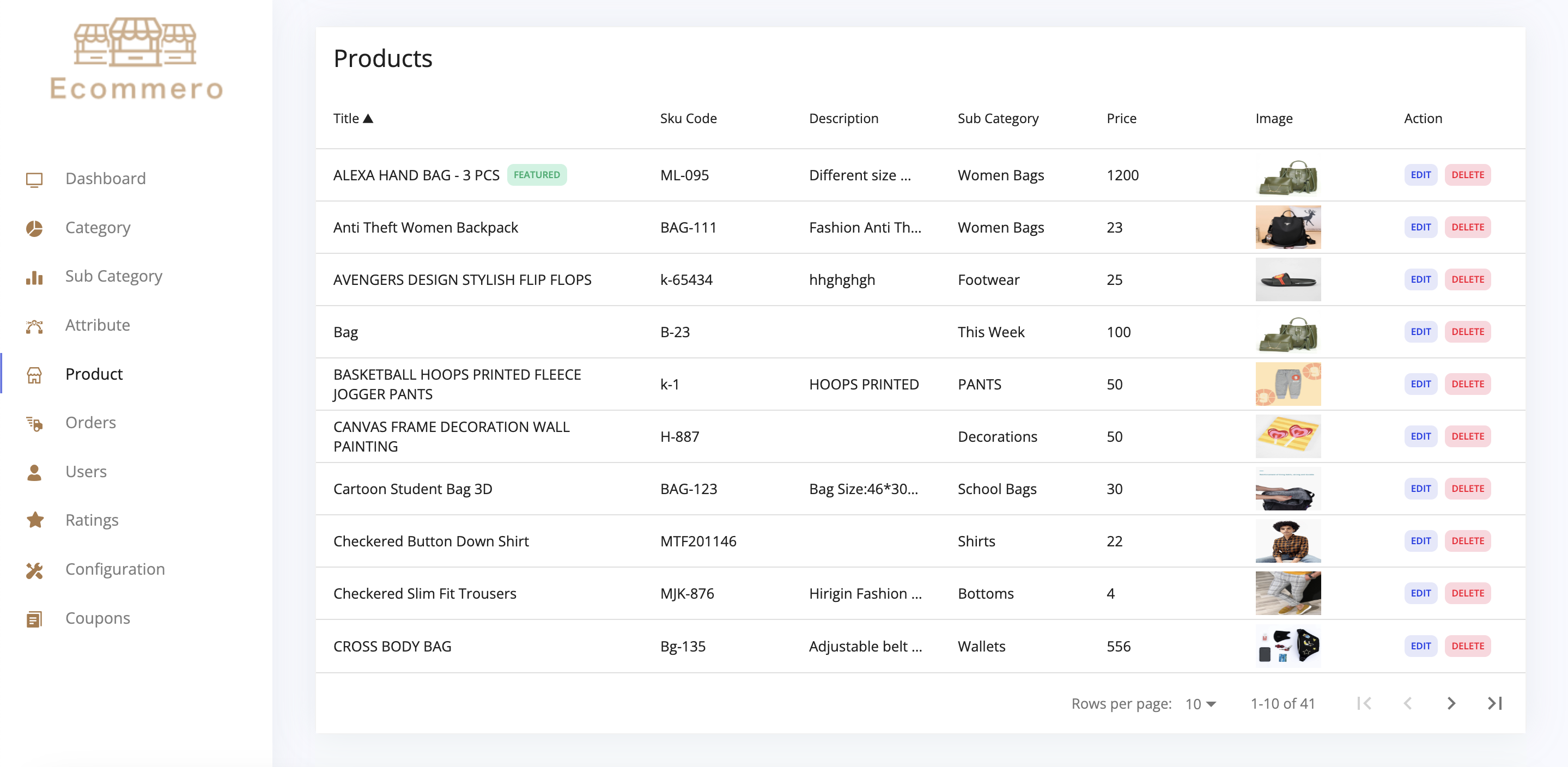The height and width of the screenshot is (767, 1568).
Task: Open the flip flops product thumbnail
Action: (x=1287, y=279)
